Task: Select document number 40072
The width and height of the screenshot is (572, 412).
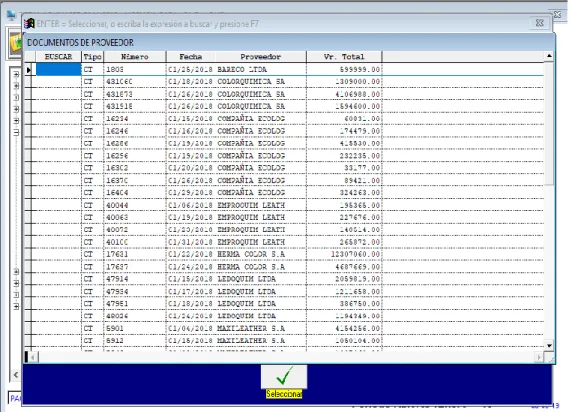Action: pyautogui.click(x=117, y=230)
